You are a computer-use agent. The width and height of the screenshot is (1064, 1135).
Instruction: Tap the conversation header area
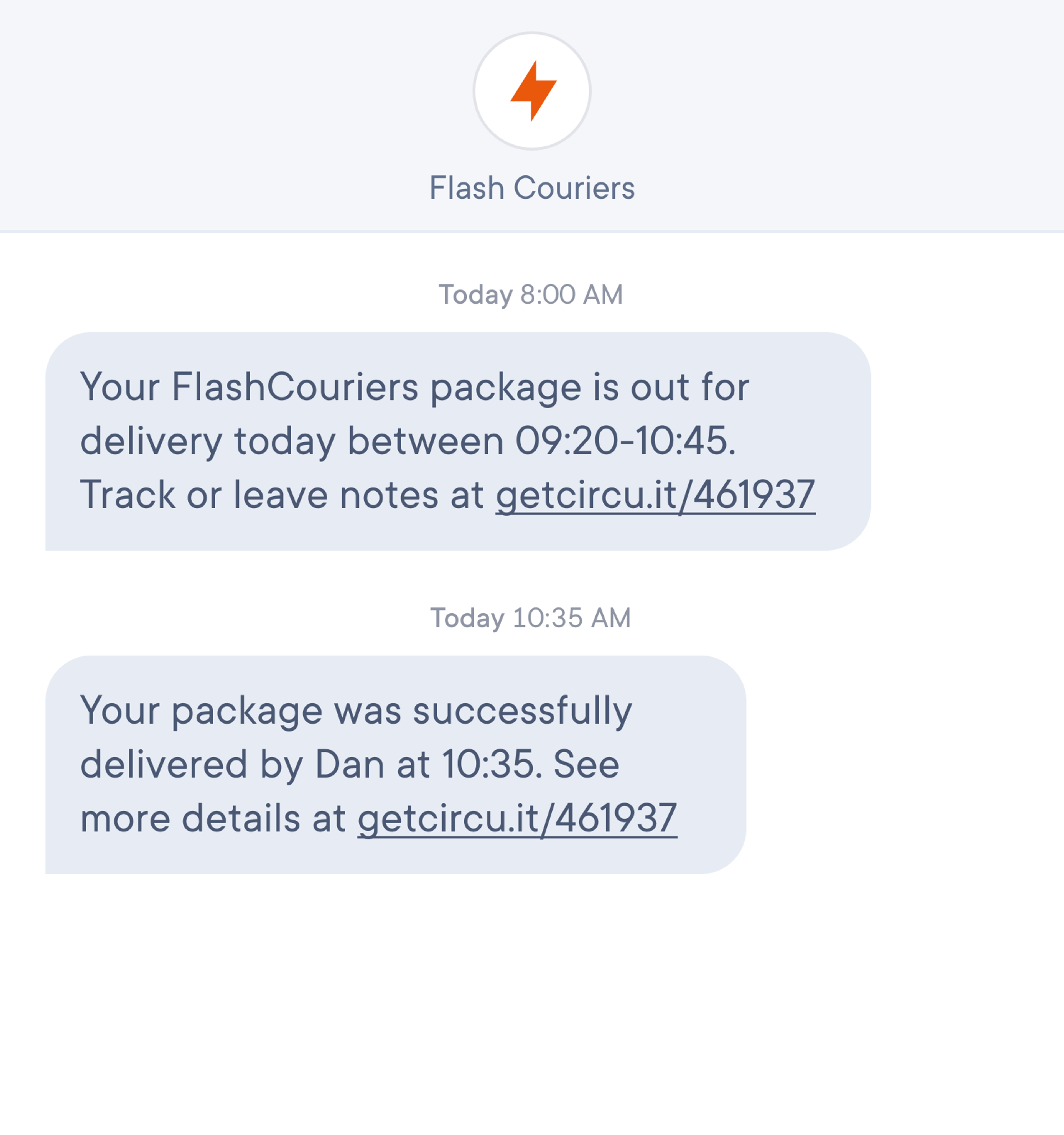532,114
